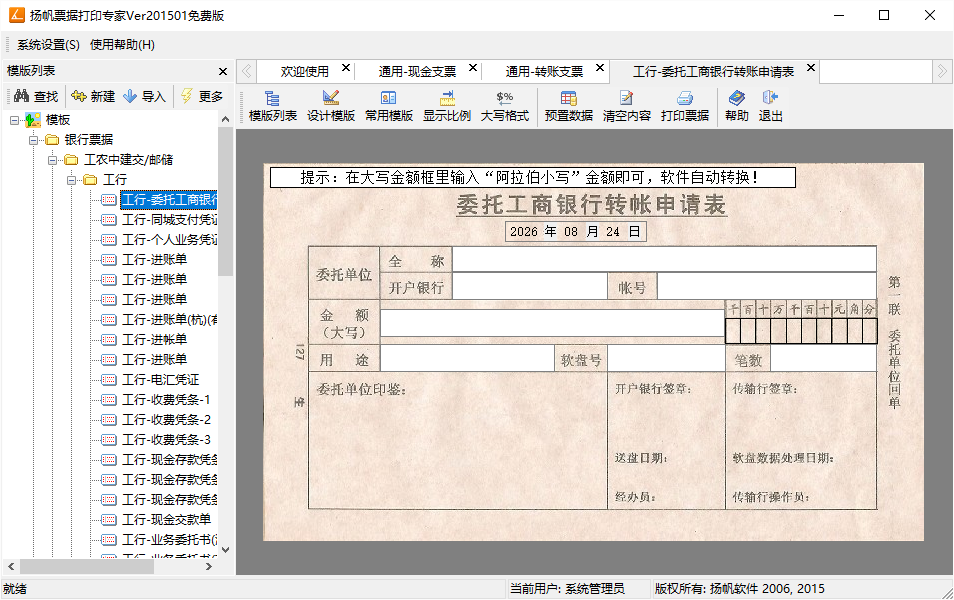Click the 笔数 input field

[x=823, y=358]
